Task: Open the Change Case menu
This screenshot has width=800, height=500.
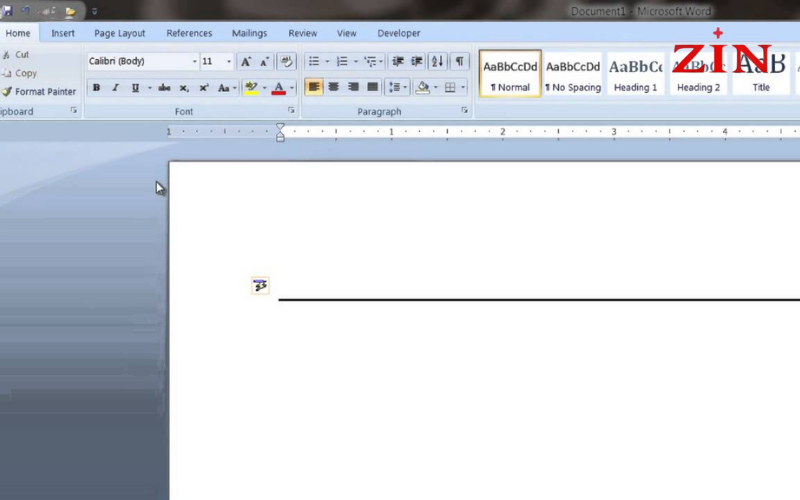Action: point(226,88)
